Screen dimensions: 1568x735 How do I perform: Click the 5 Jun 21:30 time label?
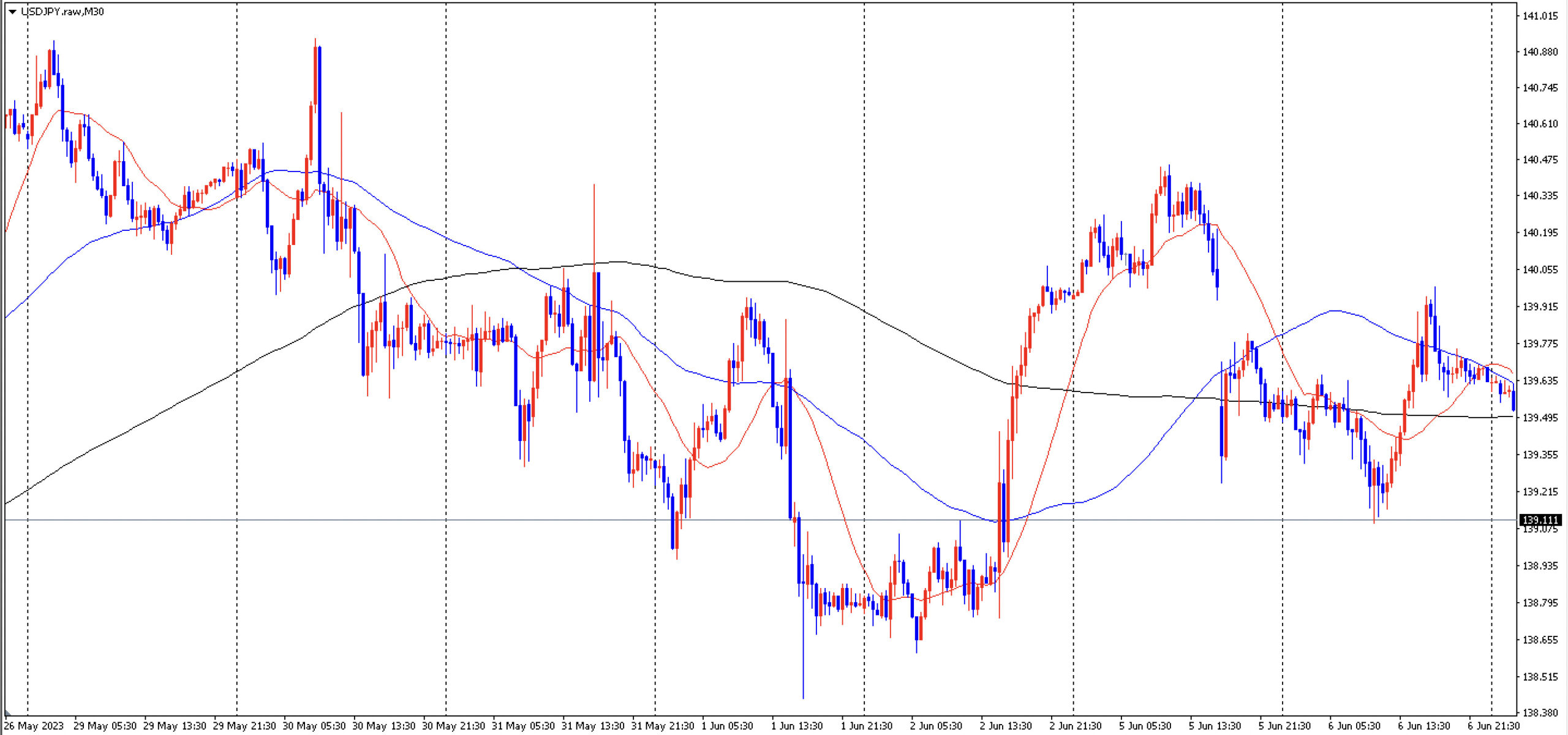[1285, 726]
